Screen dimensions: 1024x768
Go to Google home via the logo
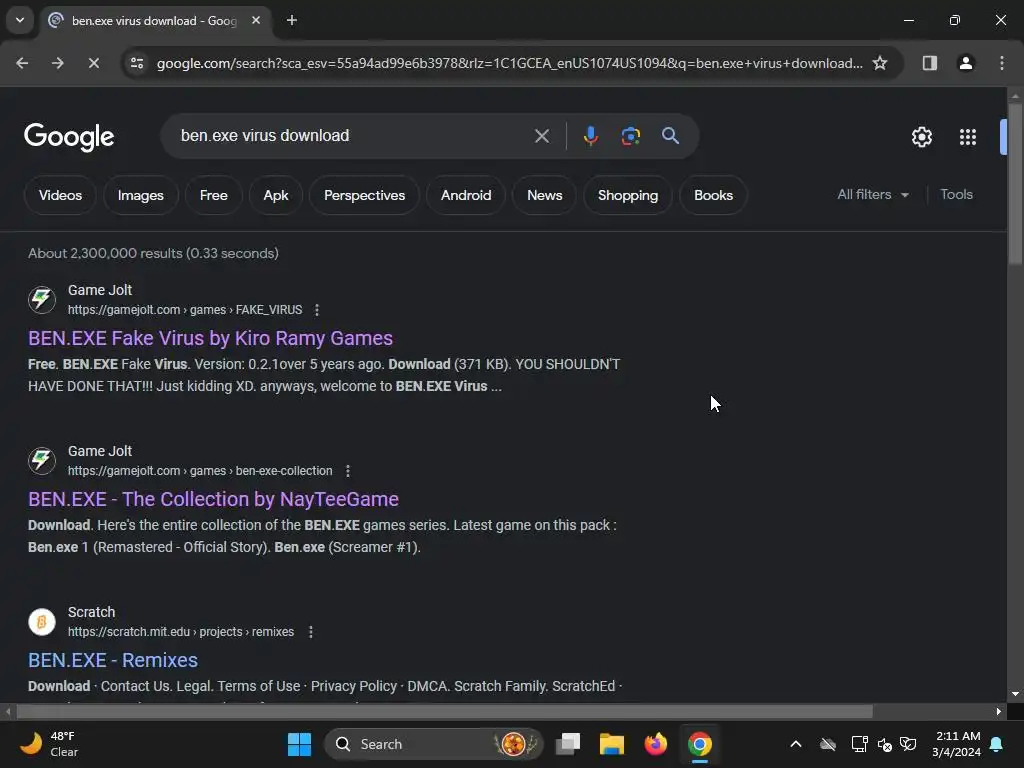pos(69,137)
